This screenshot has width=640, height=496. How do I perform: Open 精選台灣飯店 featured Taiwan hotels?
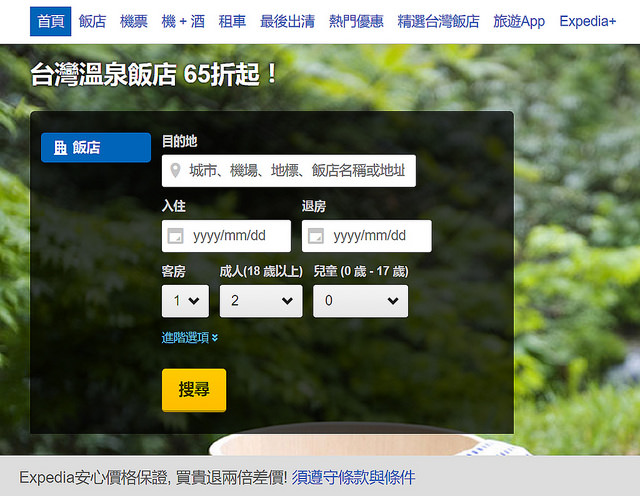[438, 21]
